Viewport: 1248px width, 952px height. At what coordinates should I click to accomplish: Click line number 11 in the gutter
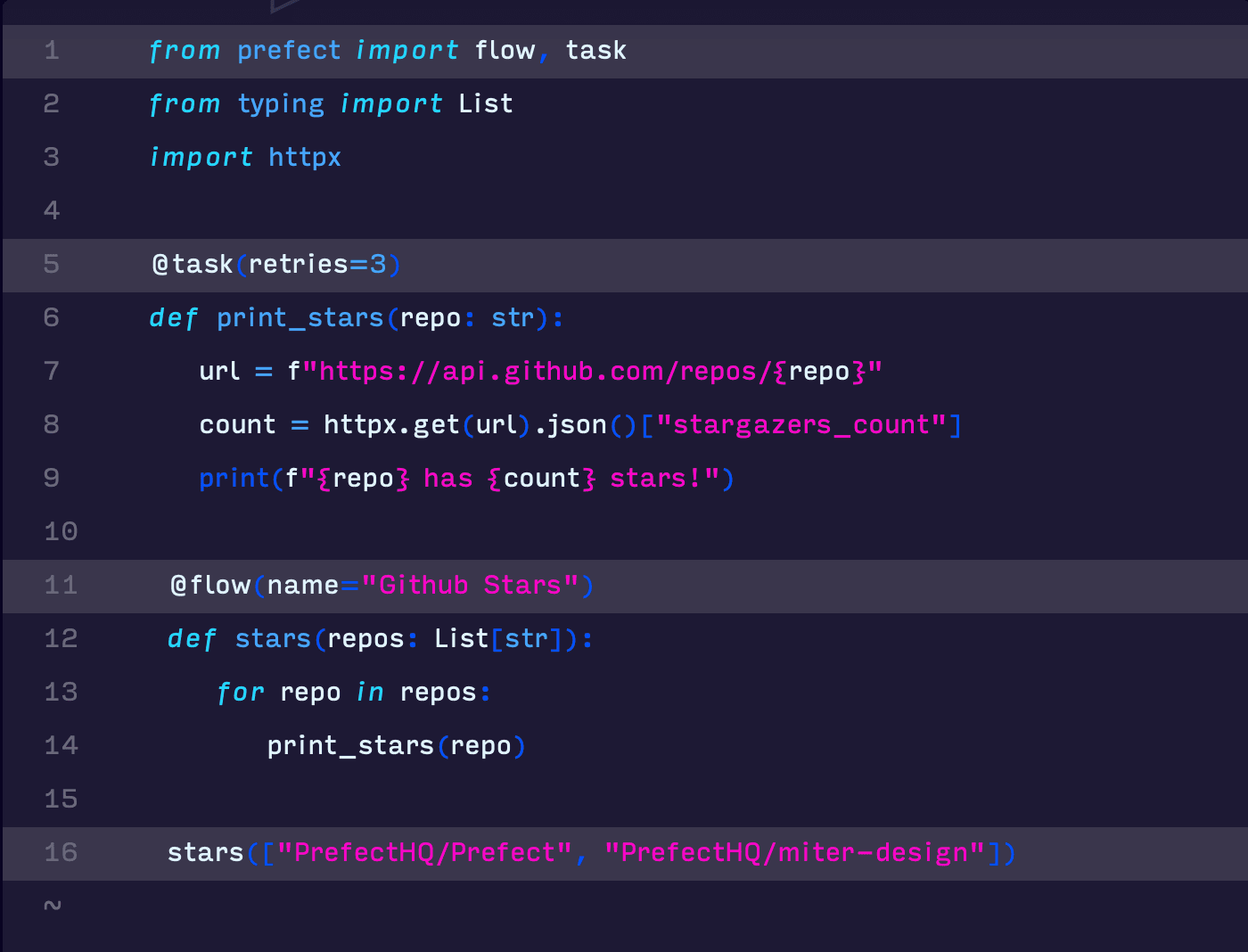tap(61, 586)
